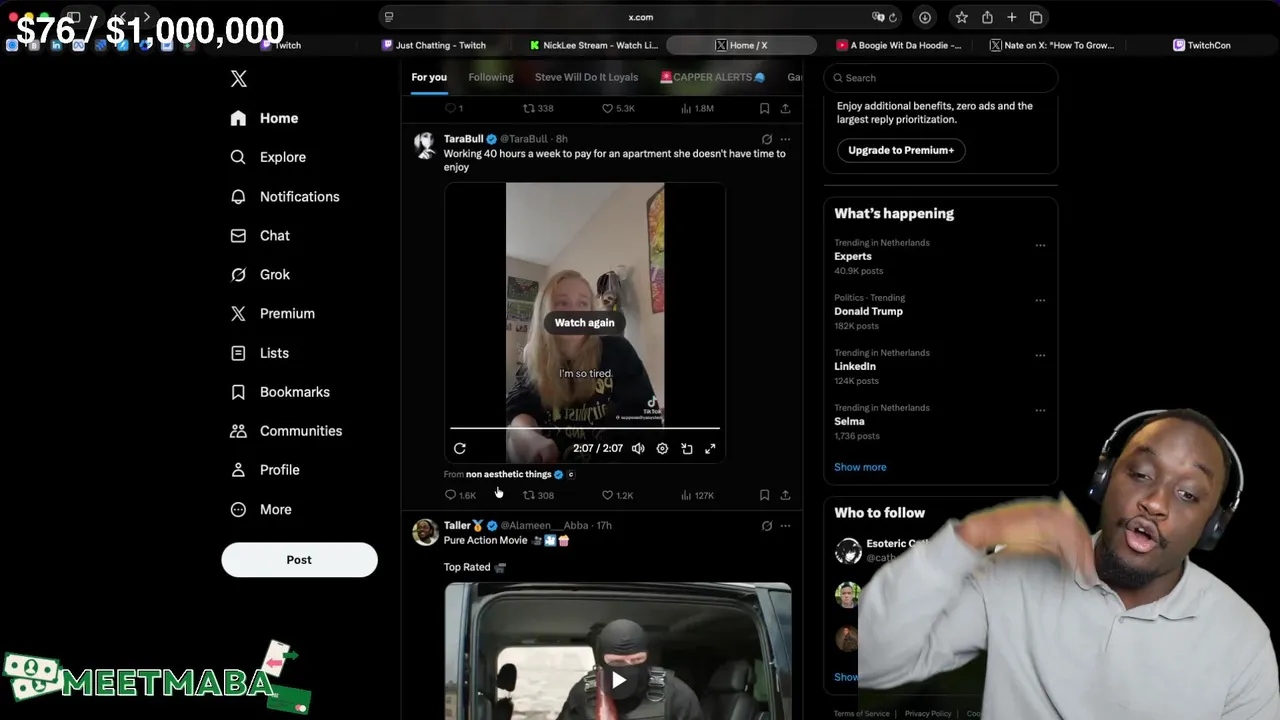Replay the video with the replay icon
The height and width of the screenshot is (720, 1280).
(460, 449)
